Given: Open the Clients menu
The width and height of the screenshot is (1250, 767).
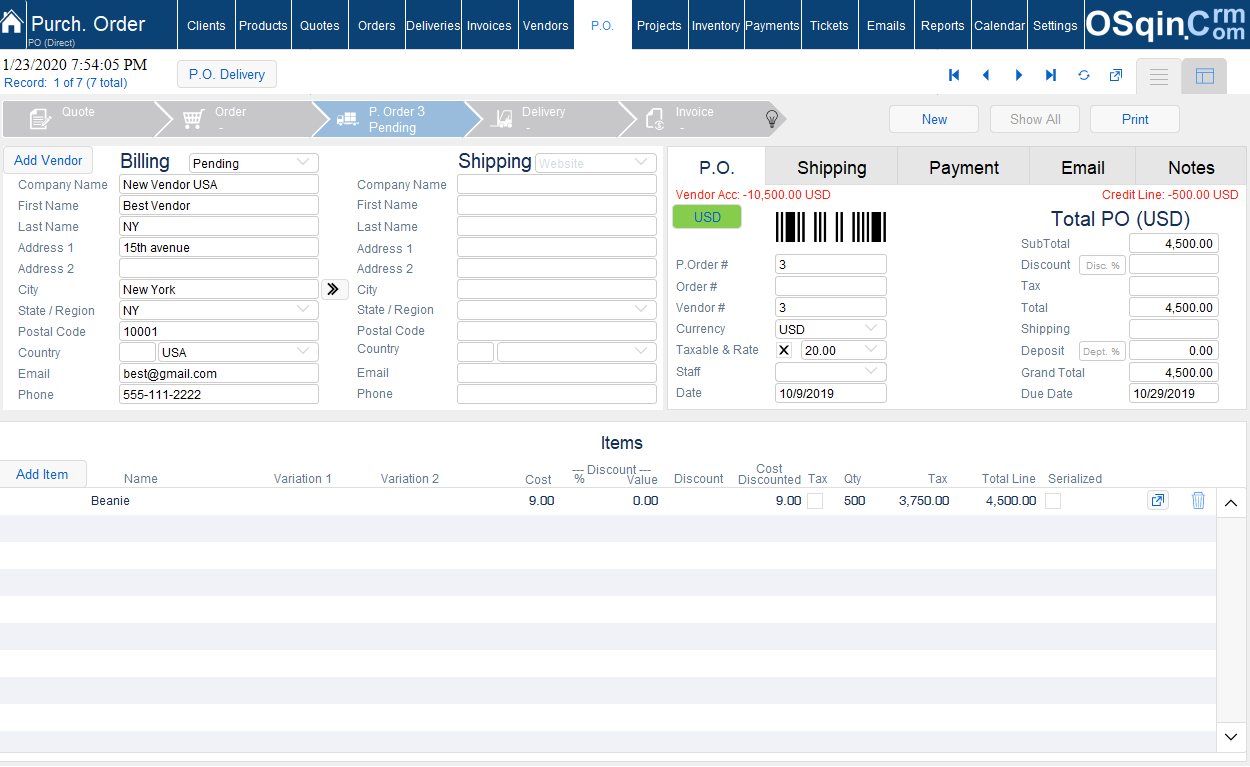Looking at the screenshot, I should [x=206, y=25].
